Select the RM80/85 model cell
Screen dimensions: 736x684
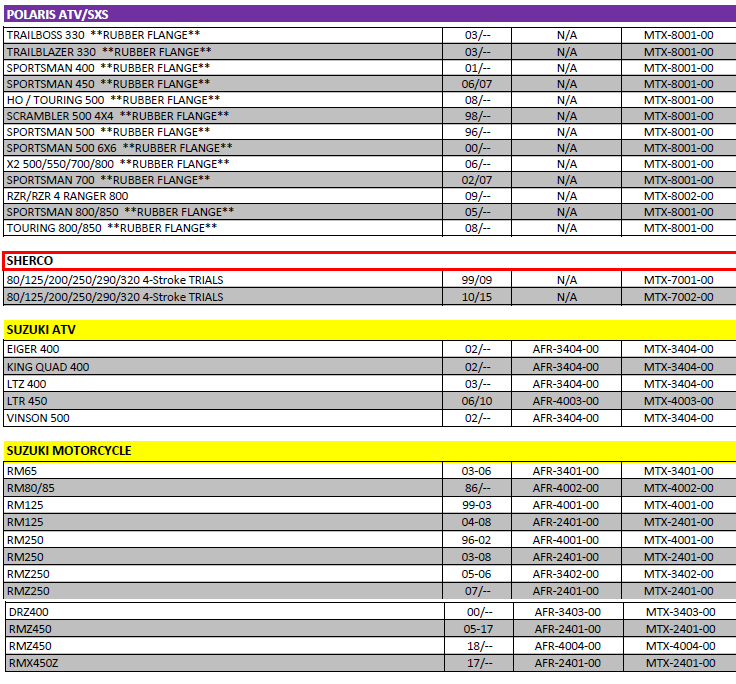(223, 488)
